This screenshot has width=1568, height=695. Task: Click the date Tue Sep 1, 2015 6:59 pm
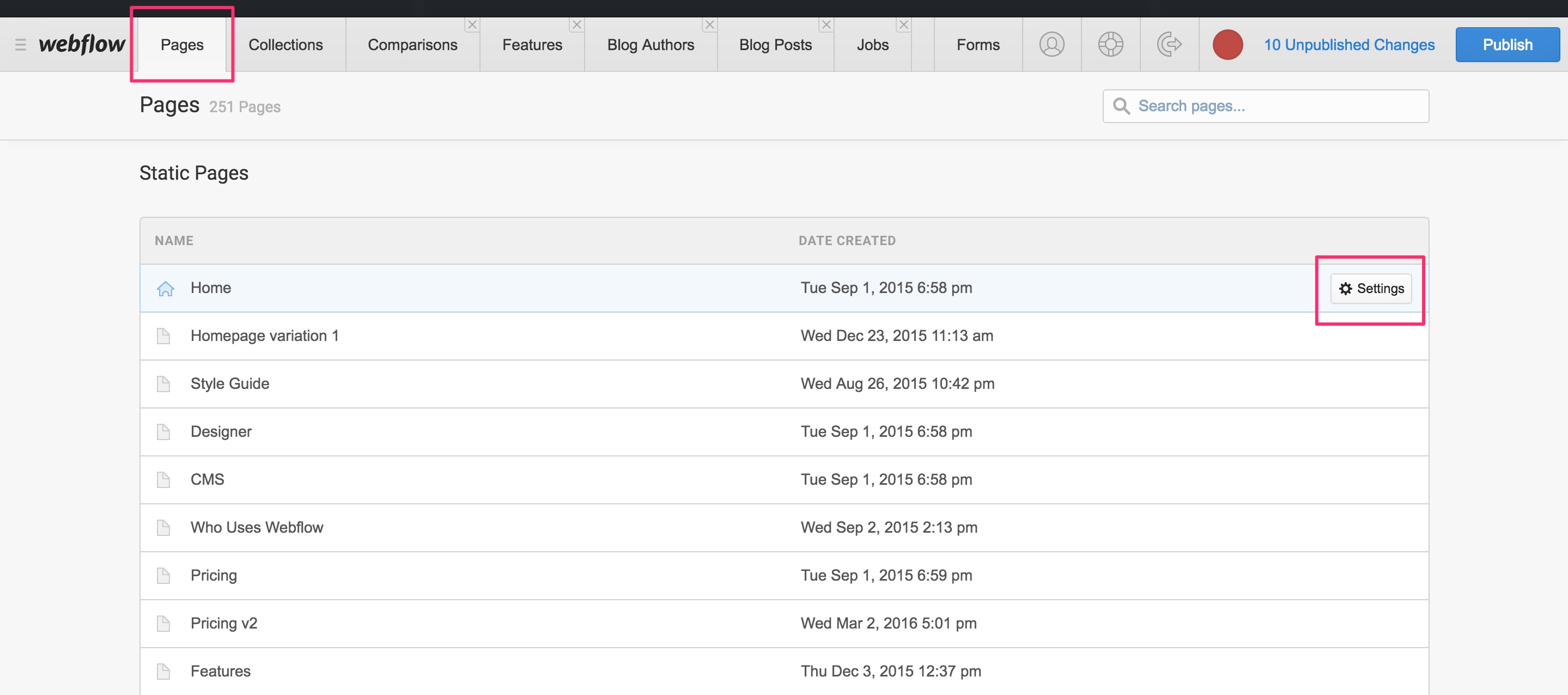click(x=886, y=576)
